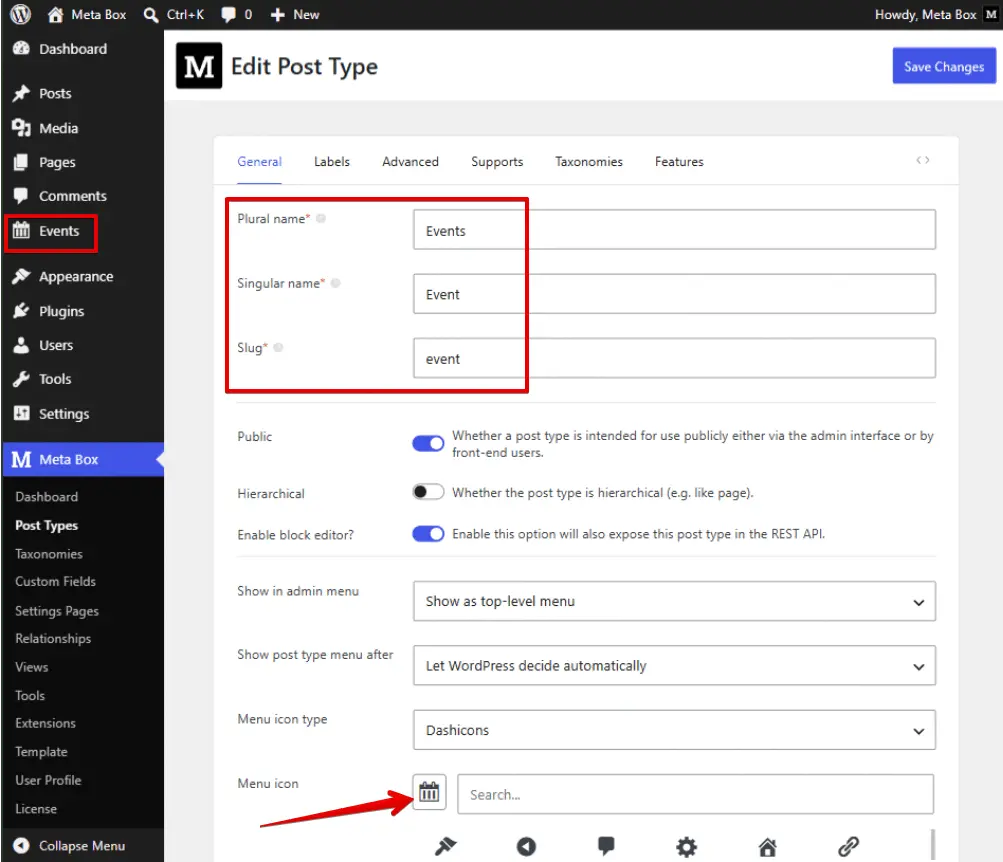Turn off Enable block editor toggle

coord(428,534)
